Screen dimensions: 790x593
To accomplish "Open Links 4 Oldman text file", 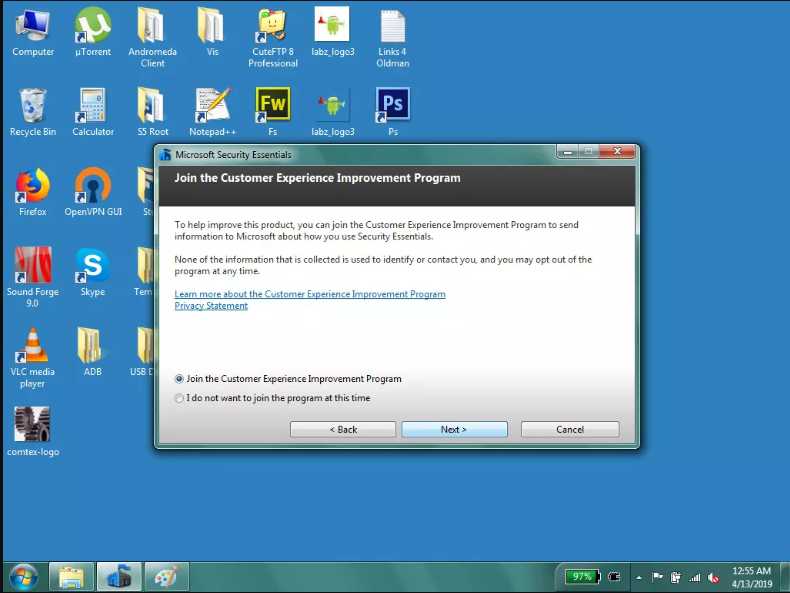I will point(392,38).
